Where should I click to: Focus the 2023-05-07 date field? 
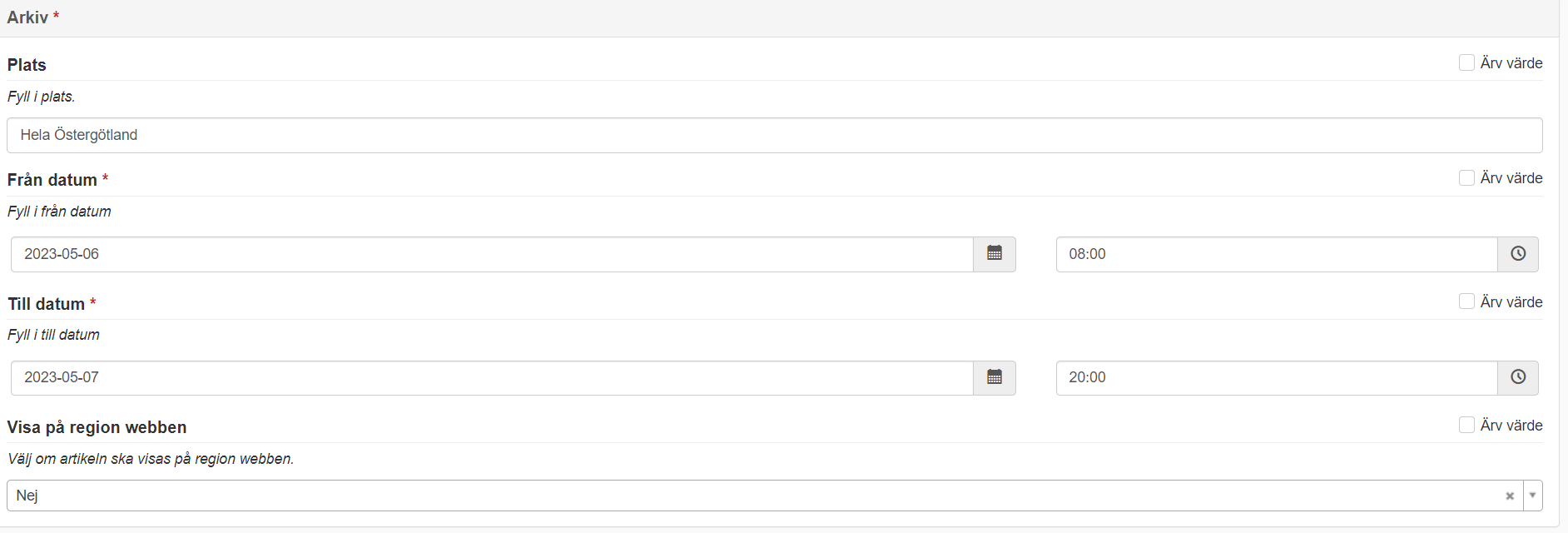pyautogui.click(x=491, y=377)
